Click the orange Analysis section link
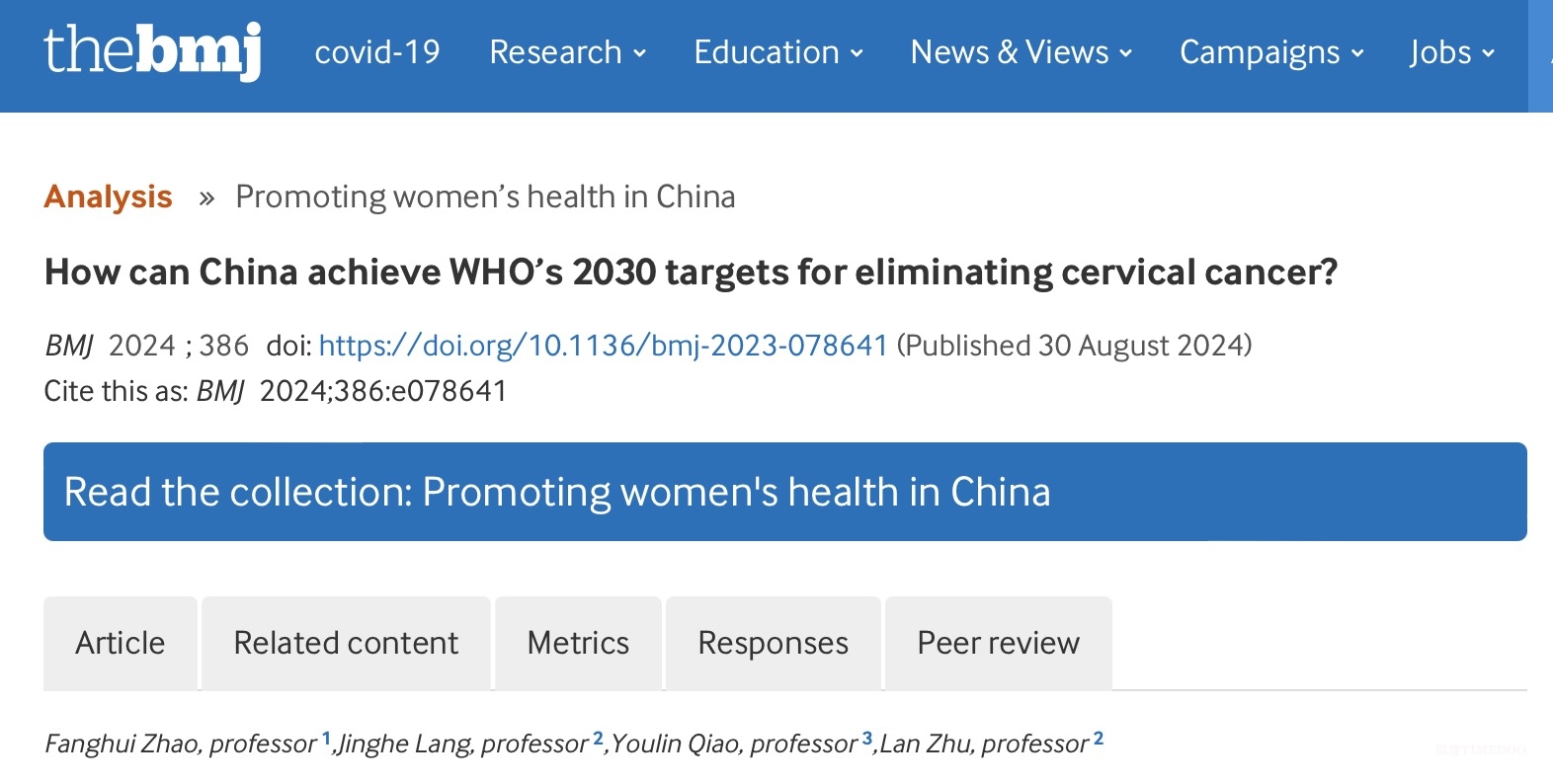This screenshot has width=1553, height=784. point(108,196)
